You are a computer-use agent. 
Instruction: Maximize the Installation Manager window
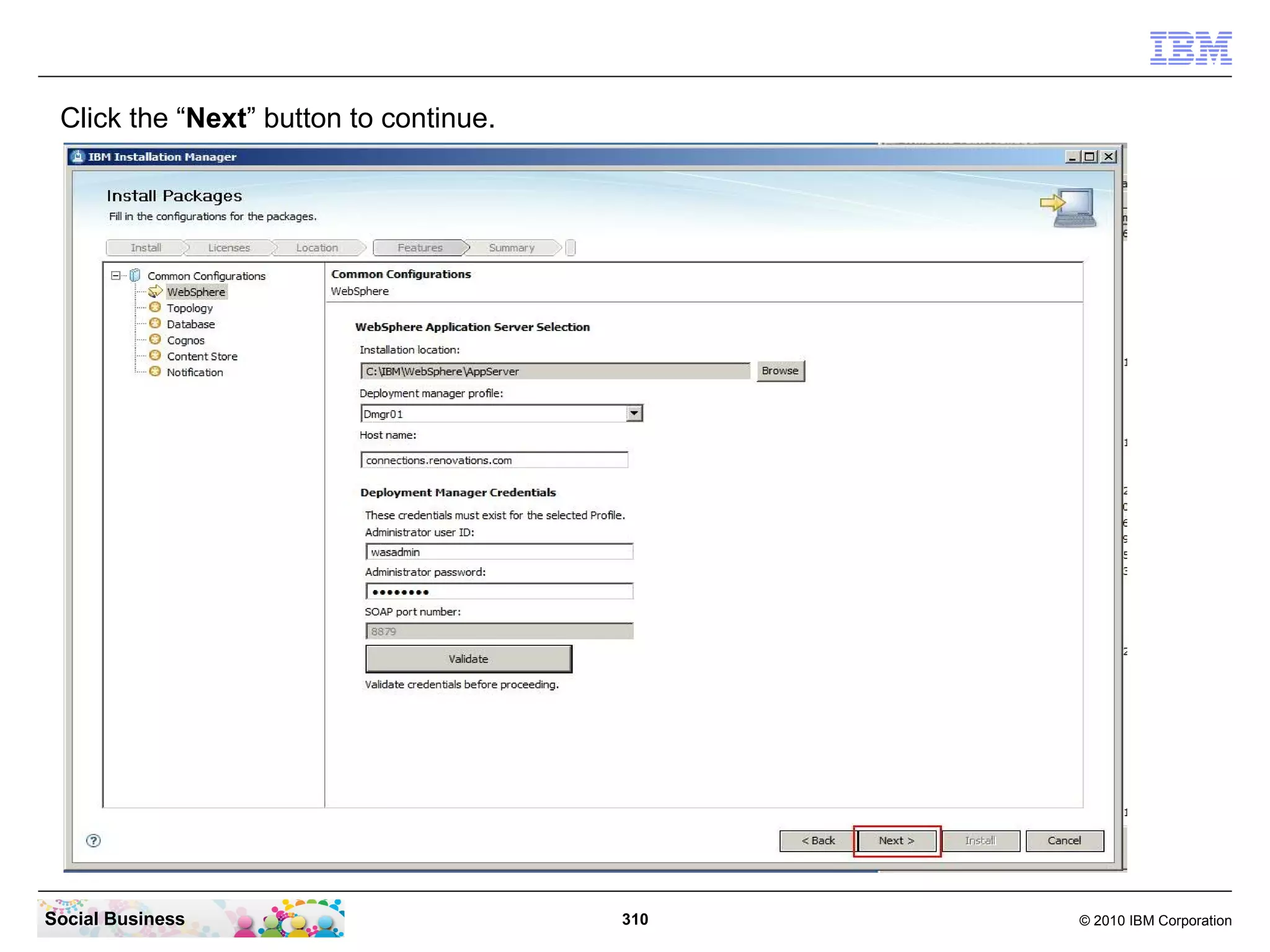point(1090,157)
